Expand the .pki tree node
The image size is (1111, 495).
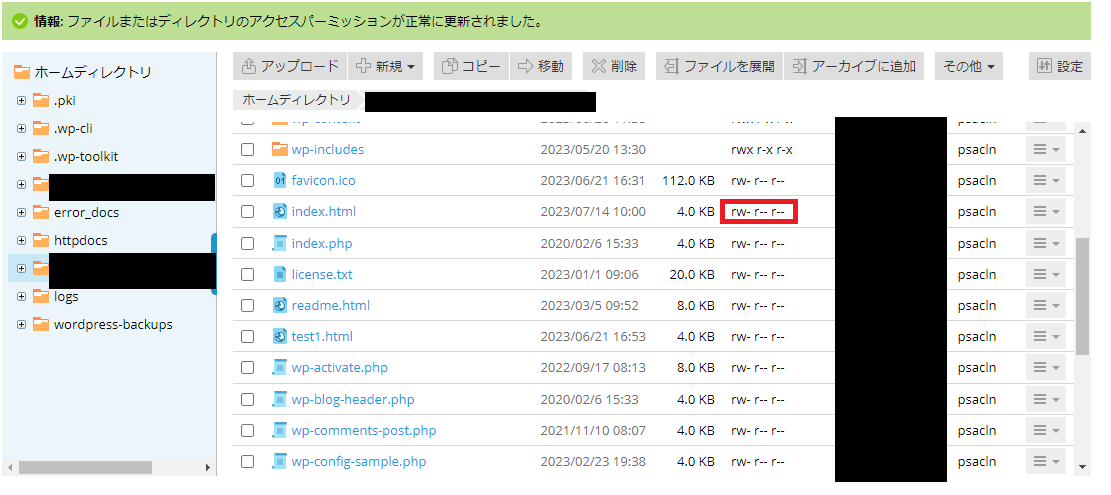coord(21,101)
